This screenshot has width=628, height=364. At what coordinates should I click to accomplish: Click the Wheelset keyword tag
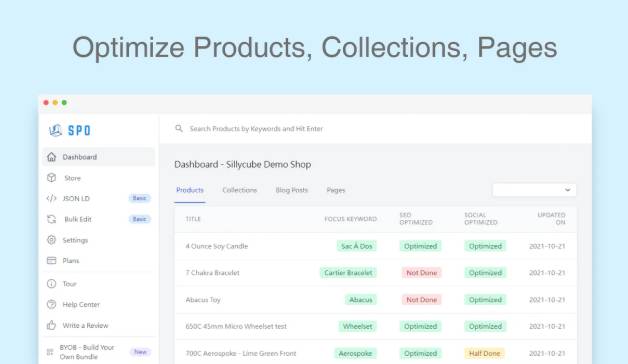coord(357,326)
